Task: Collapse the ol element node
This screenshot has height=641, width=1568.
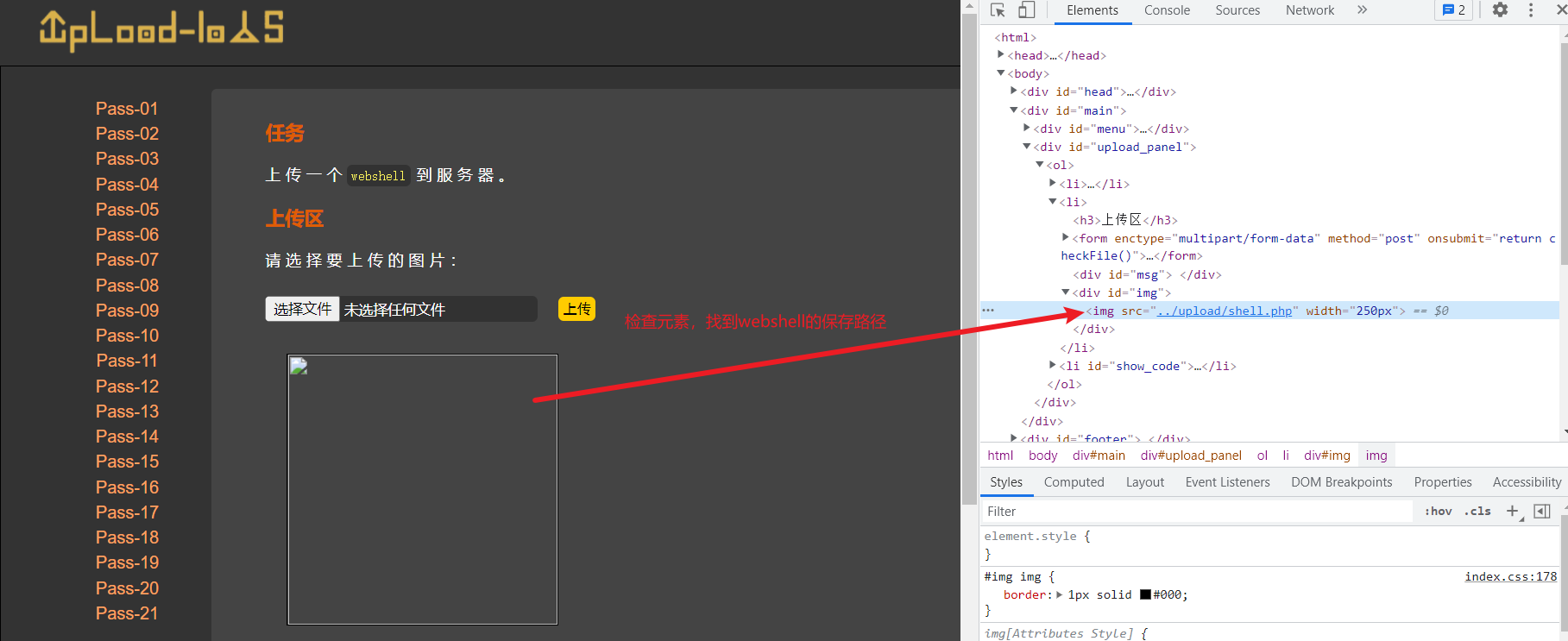Action: tap(1040, 165)
